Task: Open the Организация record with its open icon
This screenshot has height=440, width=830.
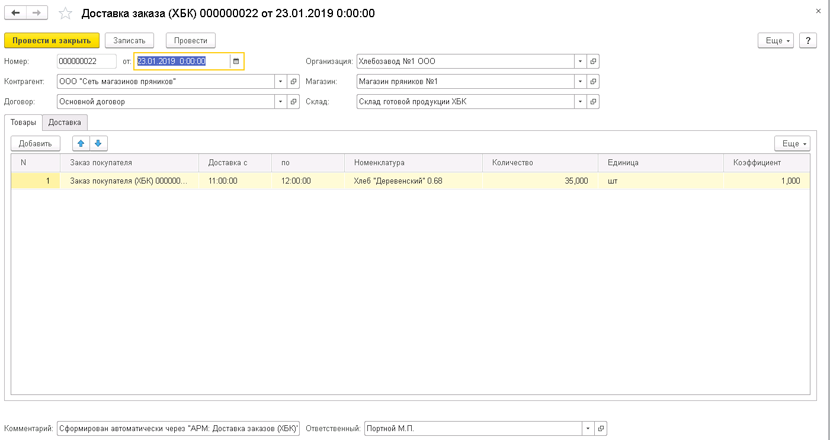Action: (593, 61)
